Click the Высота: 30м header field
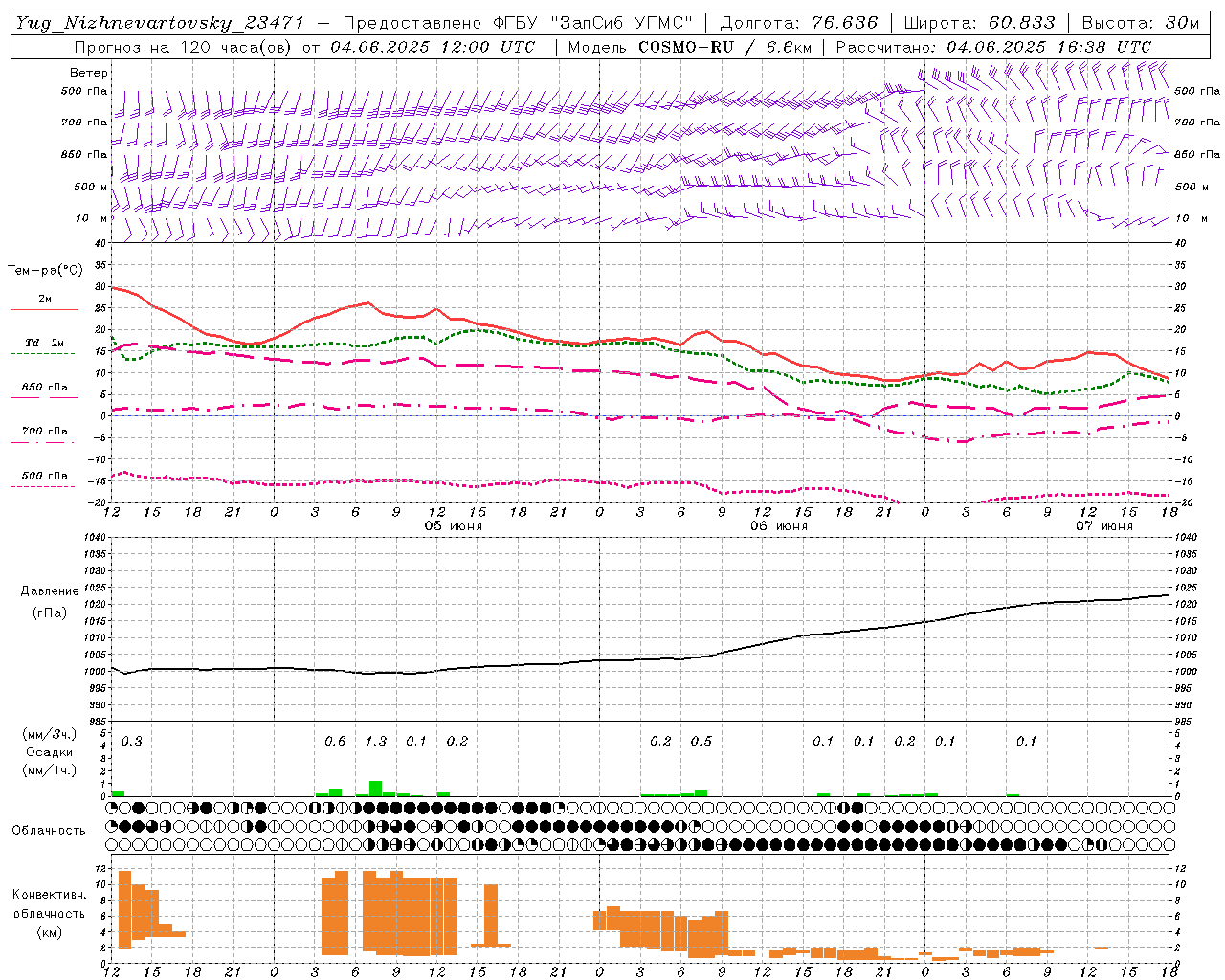This screenshot has width=1225, height=980. (x=1140, y=23)
